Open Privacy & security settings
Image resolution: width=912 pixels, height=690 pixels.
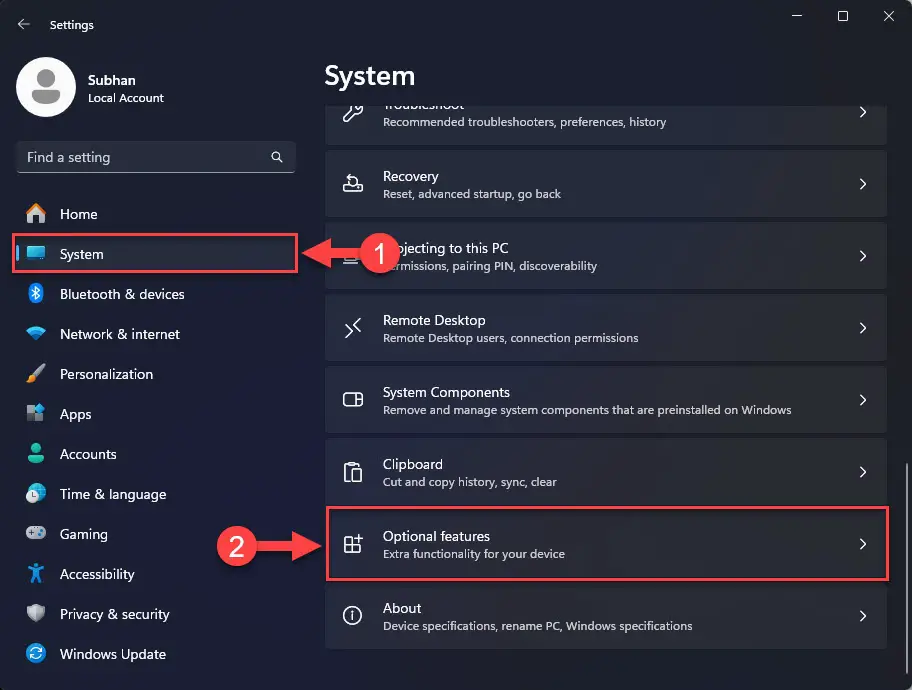point(155,614)
